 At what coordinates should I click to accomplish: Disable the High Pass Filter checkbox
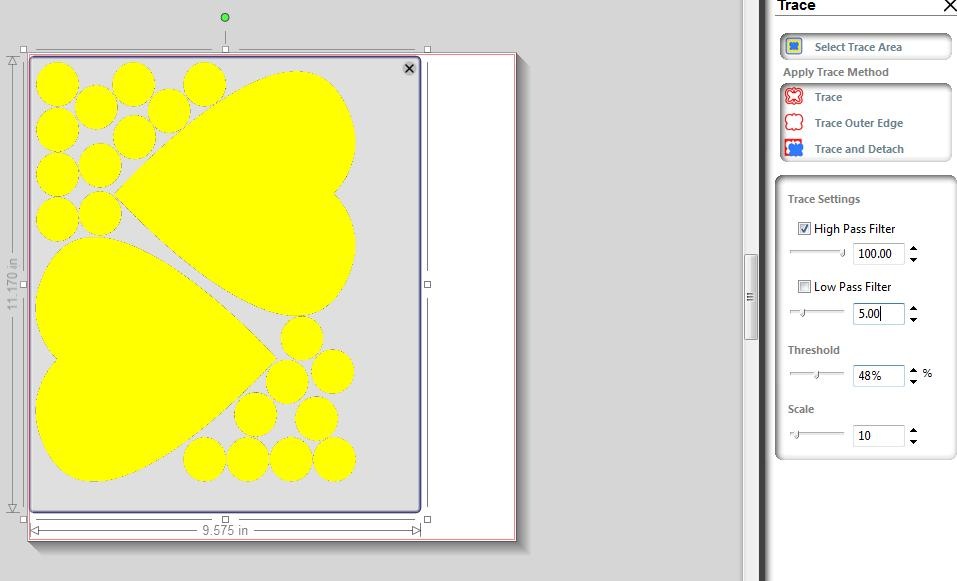804,229
